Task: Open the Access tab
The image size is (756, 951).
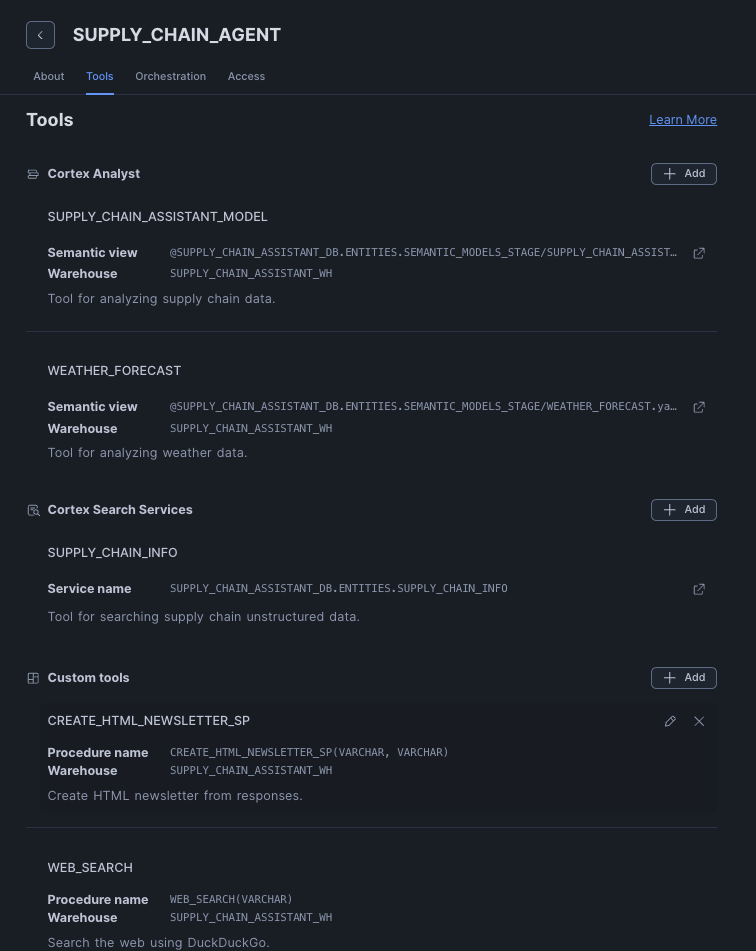Action: click(246, 76)
